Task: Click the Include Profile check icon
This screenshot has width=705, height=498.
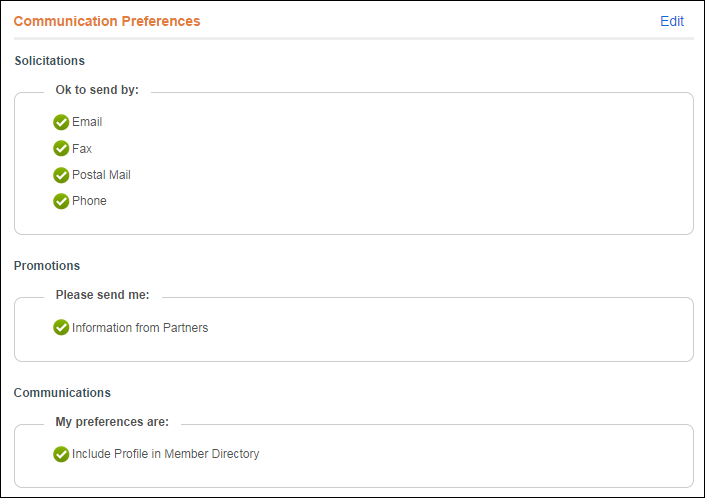Action: point(61,454)
